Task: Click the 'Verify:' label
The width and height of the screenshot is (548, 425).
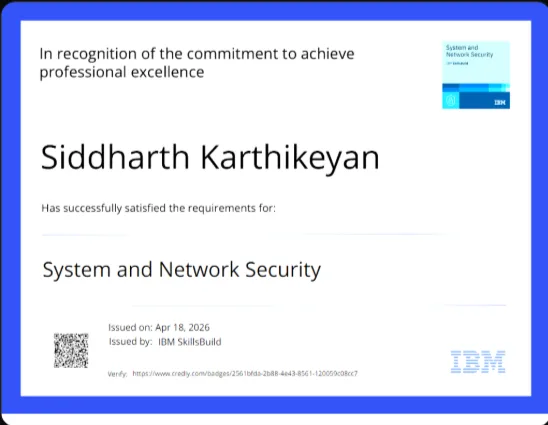Action: [x=117, y=374]
